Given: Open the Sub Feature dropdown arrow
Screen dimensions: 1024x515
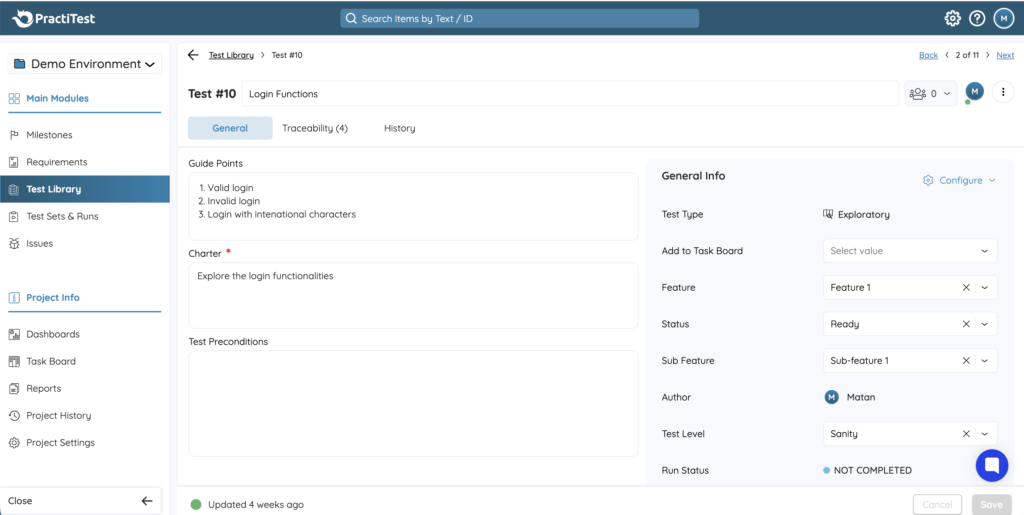Looking at the screenshot, I should click(985, 361).
